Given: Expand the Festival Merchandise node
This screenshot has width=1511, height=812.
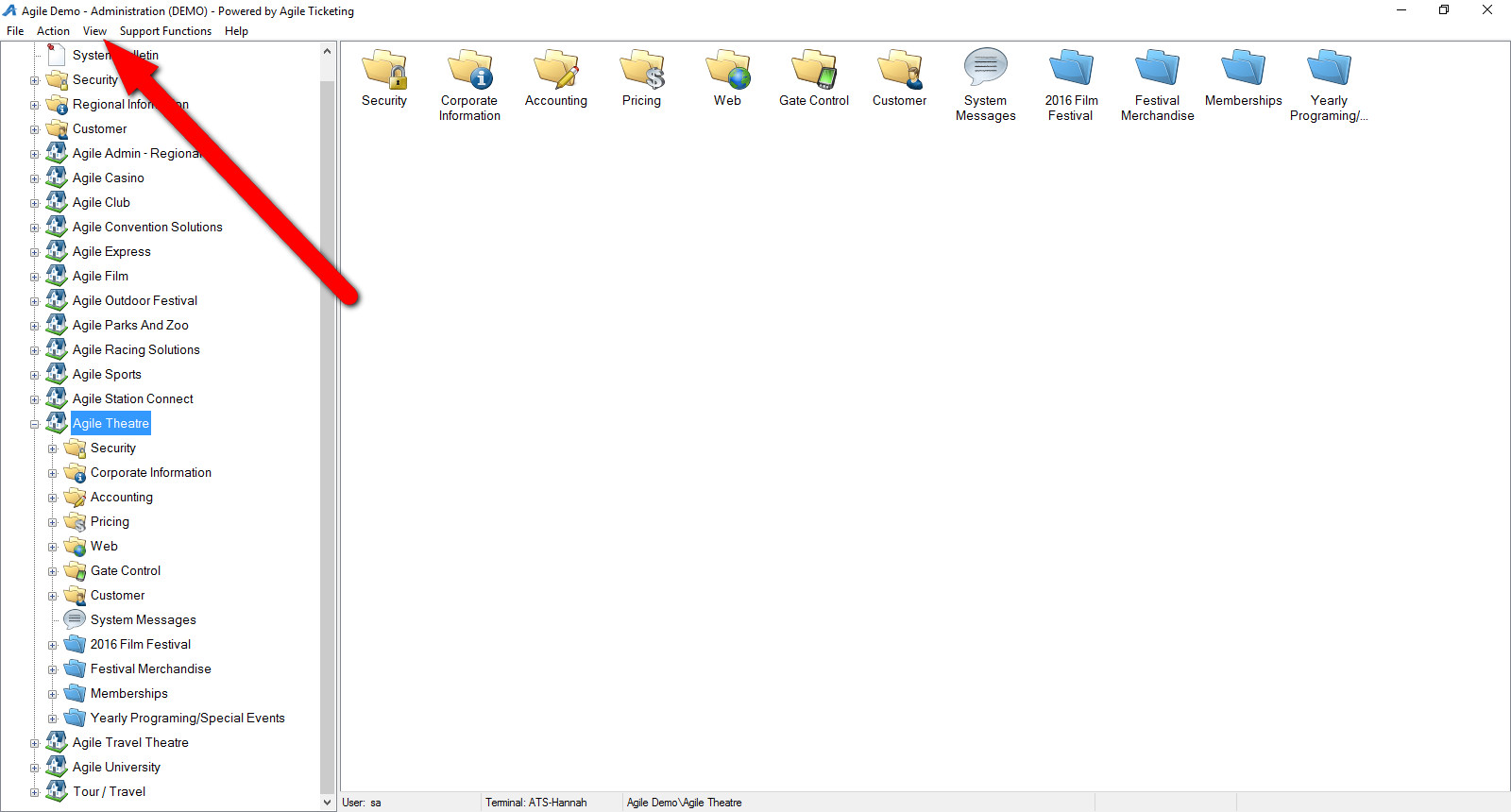Looking at the screenshot, I should 53,669.
